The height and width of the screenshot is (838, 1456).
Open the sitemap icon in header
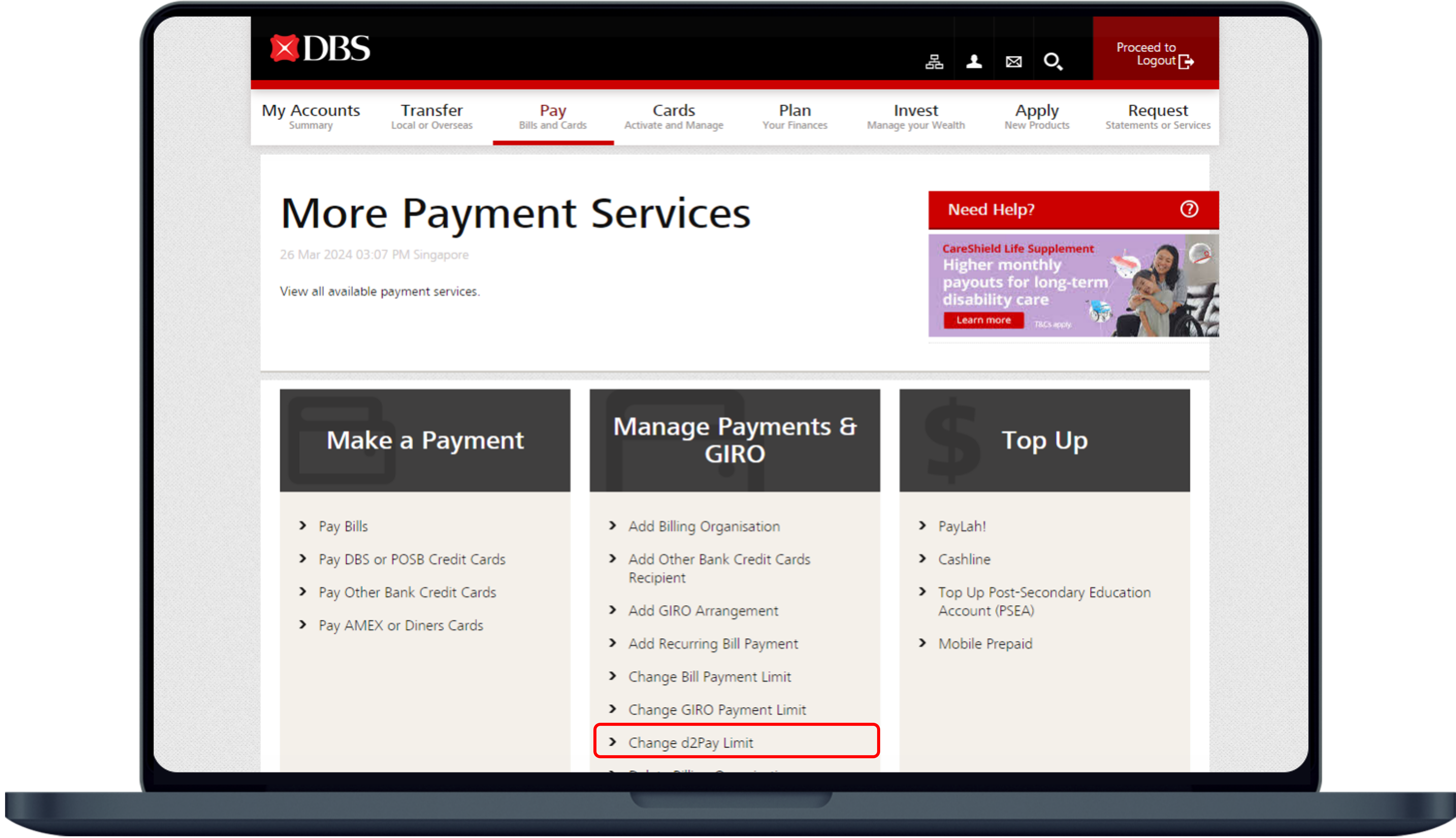click(934, 61)
